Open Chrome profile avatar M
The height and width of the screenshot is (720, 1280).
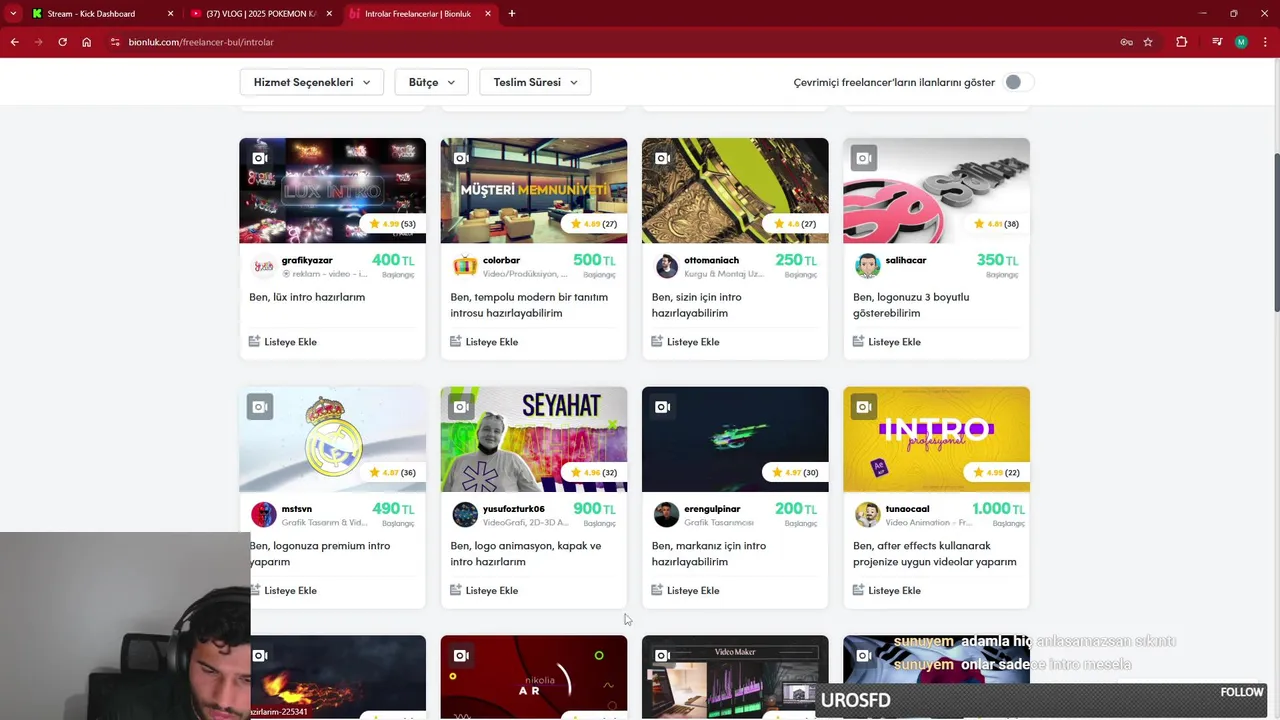tap(1241, 42)
